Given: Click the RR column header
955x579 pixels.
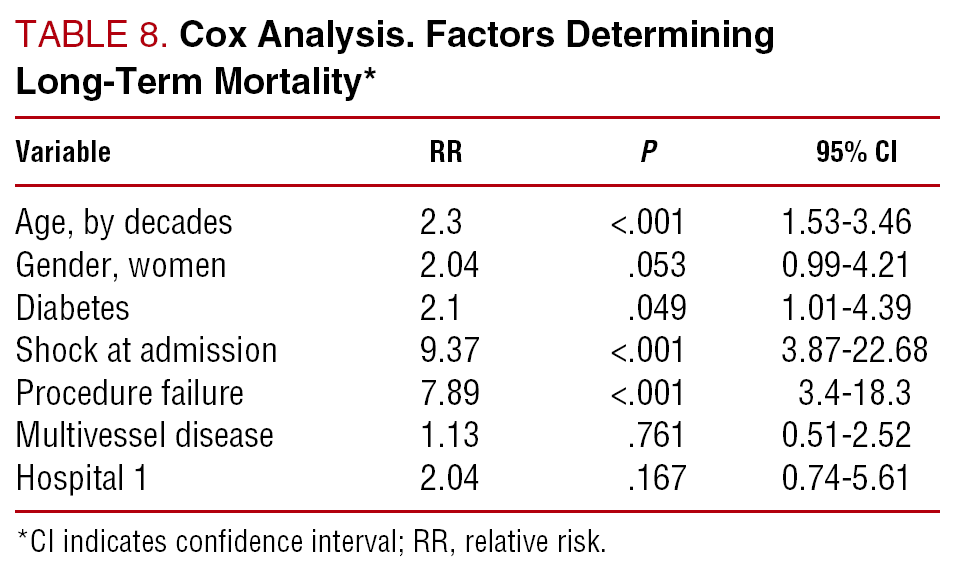Looking at the screenshot, I should tap(446, 153).
